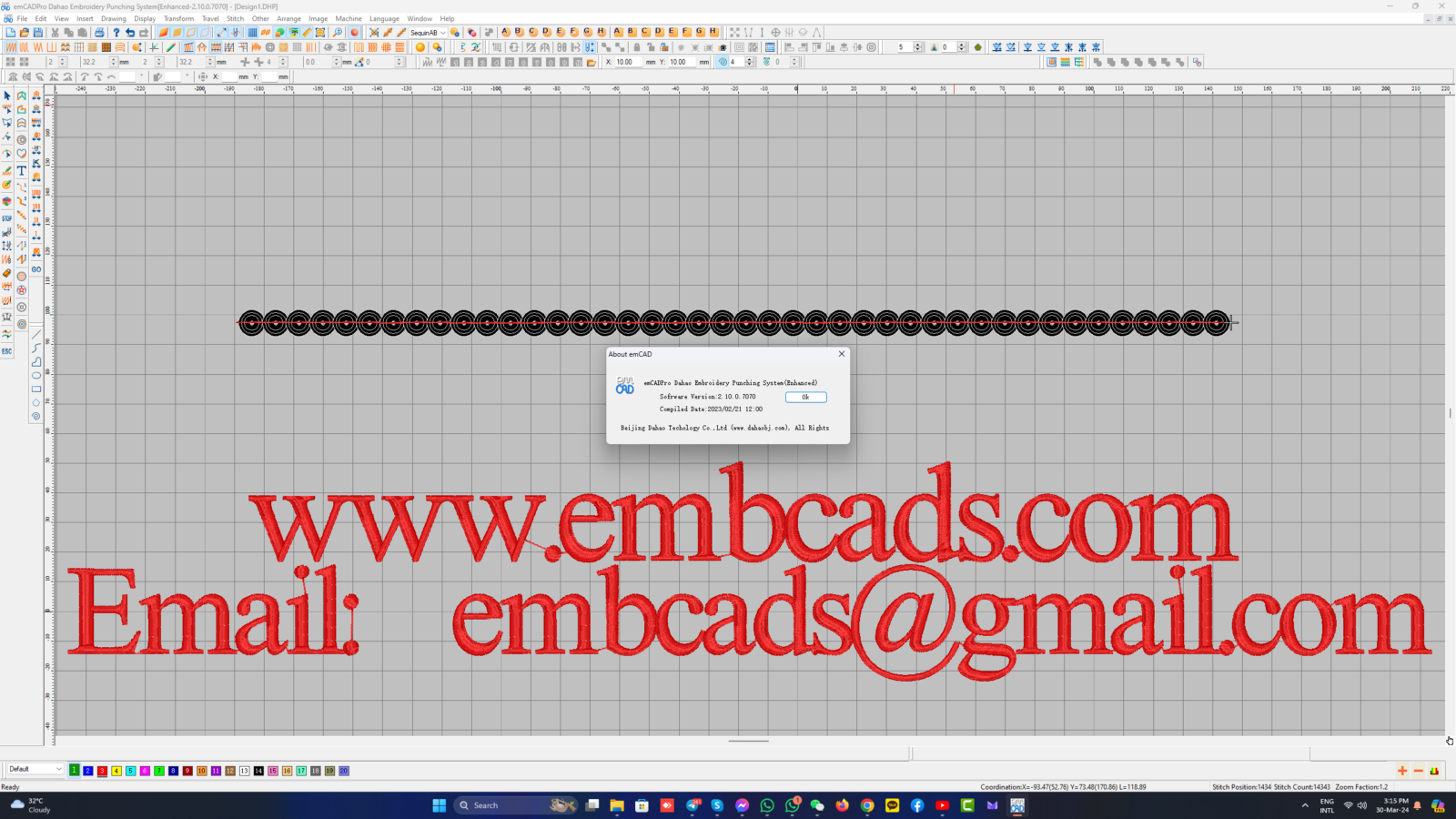1456x819 pixels.
Task: Select the Text tool in the left toolbar
Action: click(22, 169)
